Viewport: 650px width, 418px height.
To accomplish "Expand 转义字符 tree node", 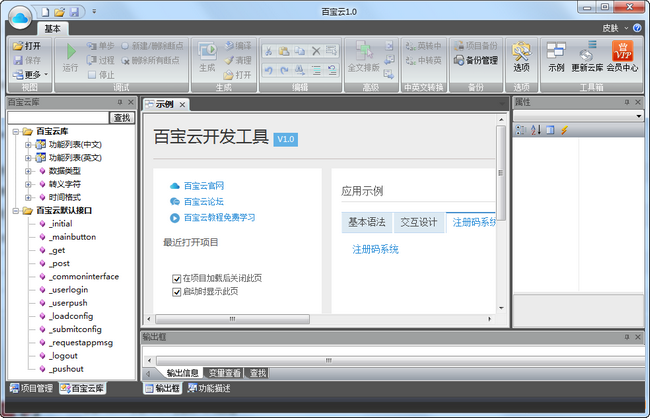I will 28,184.
